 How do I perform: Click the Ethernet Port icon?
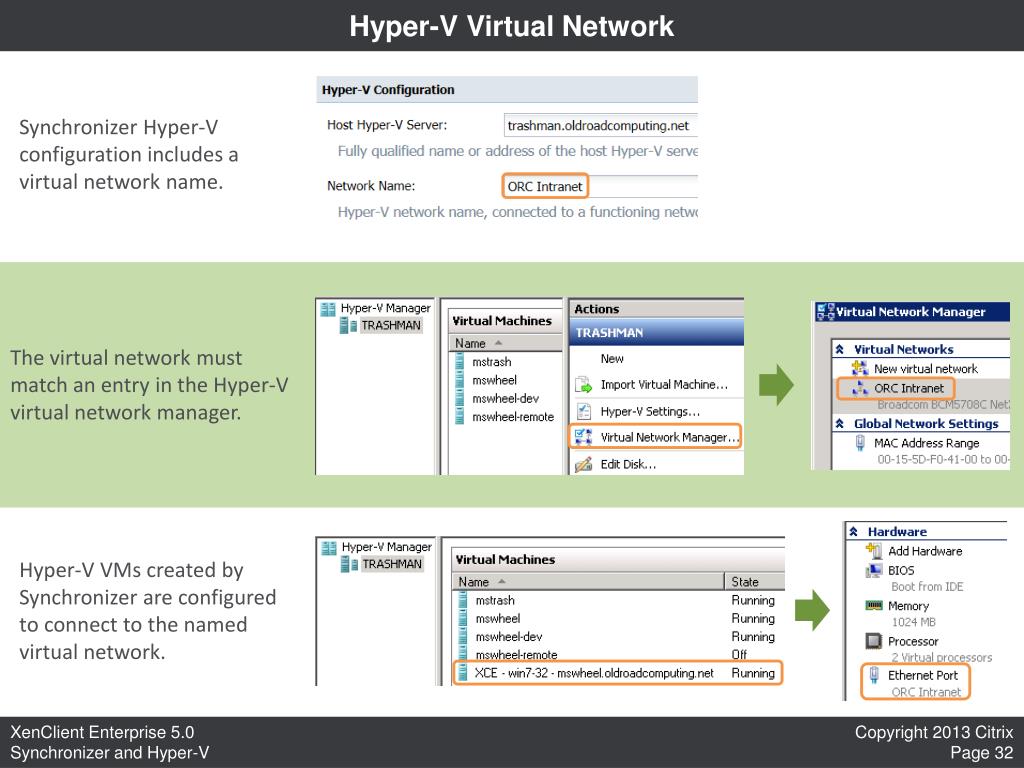click(874, 675)
